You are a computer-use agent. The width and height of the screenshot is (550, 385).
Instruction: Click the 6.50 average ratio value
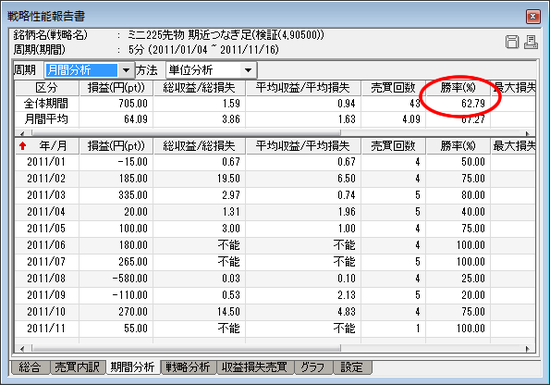(347, 178)
